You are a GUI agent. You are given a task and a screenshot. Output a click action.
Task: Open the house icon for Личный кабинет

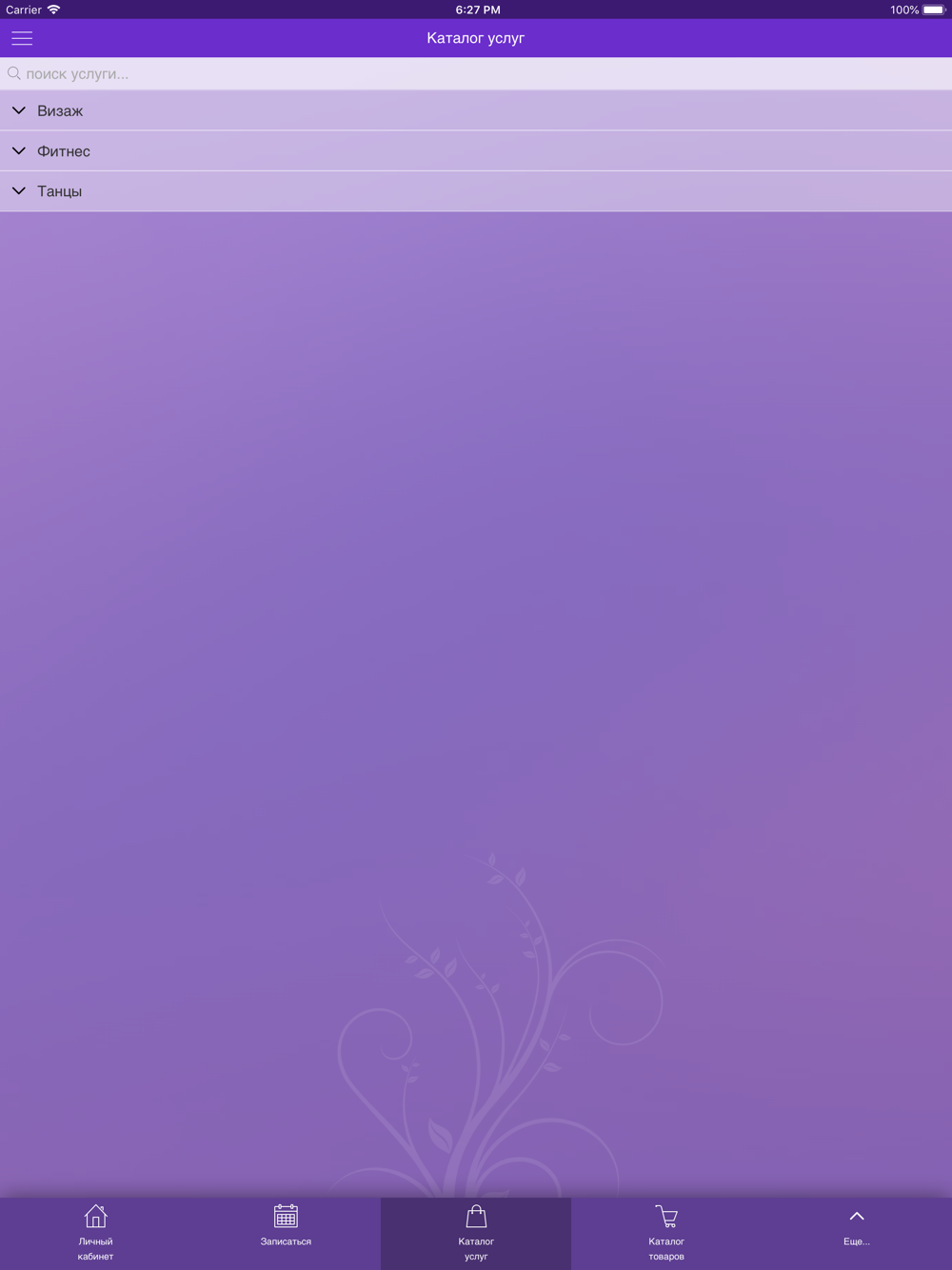[95, 1216]
